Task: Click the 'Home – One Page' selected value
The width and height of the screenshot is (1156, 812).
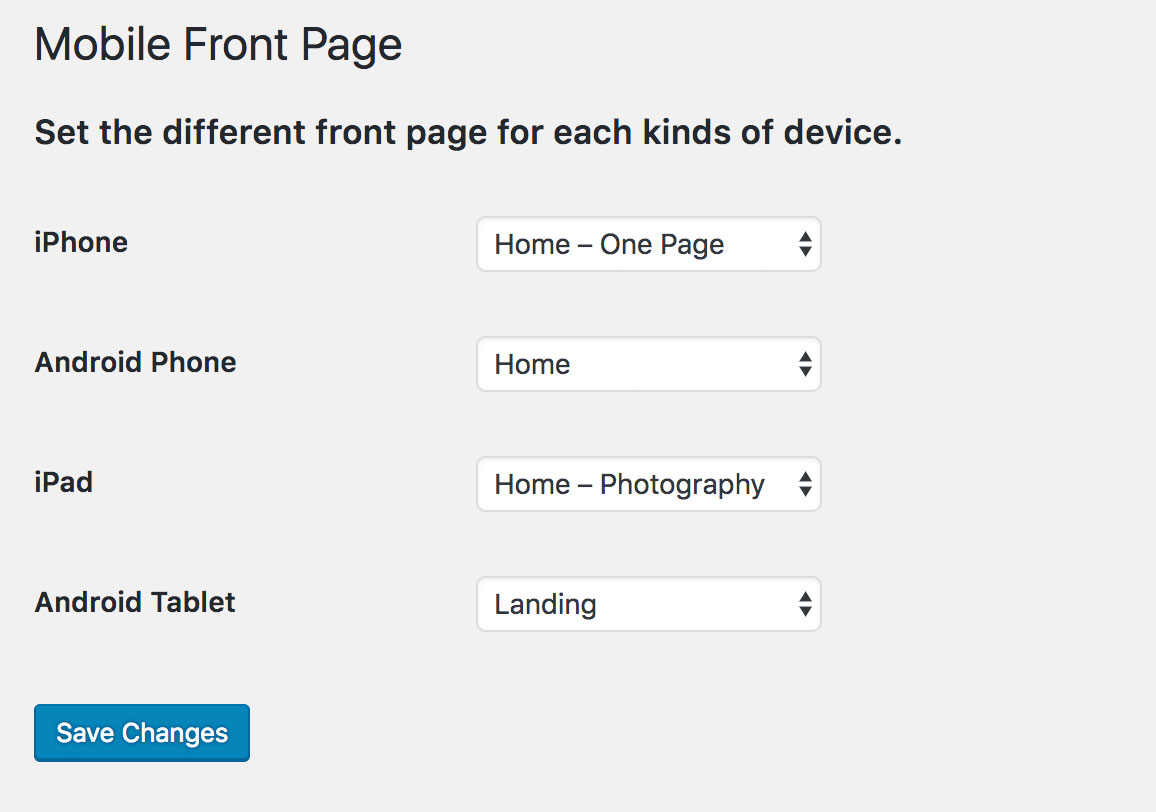Action: (609, 245)
